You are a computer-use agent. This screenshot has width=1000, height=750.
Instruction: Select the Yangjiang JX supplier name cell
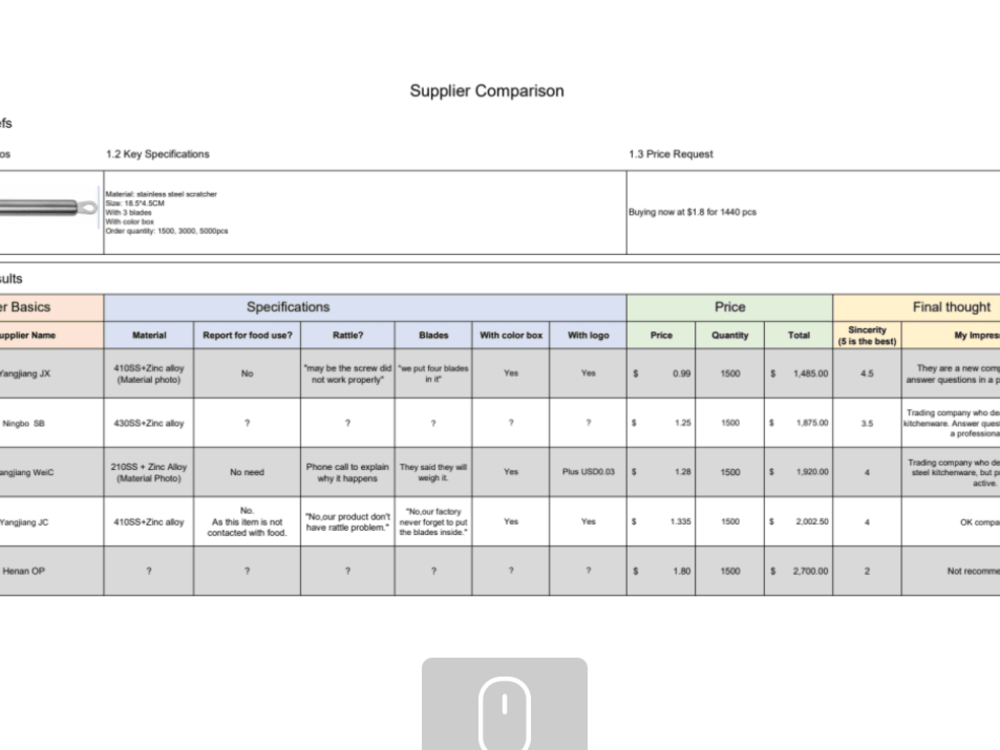pos(51,373)
